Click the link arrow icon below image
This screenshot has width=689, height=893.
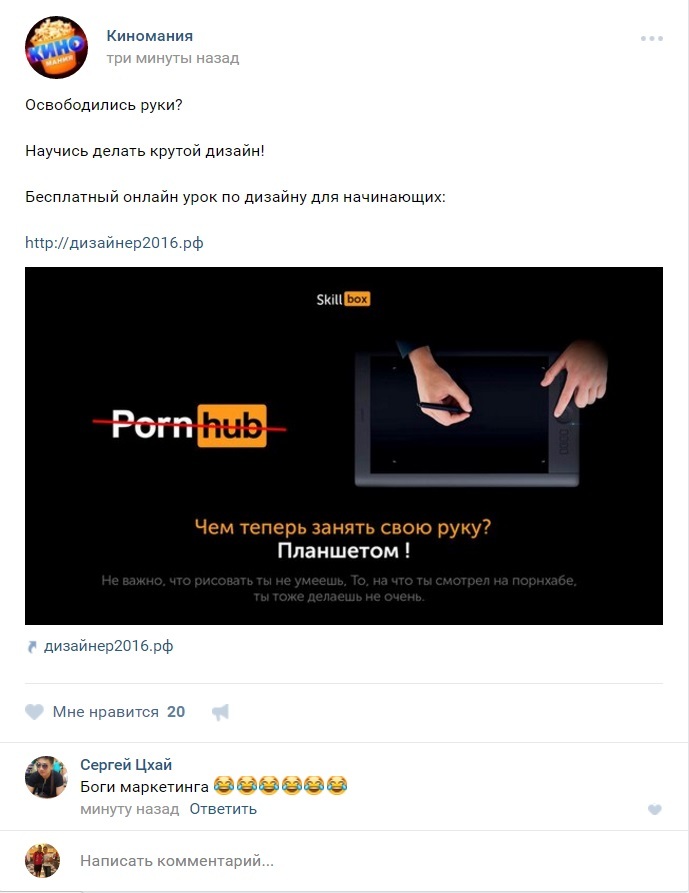[x=32, y=646]
